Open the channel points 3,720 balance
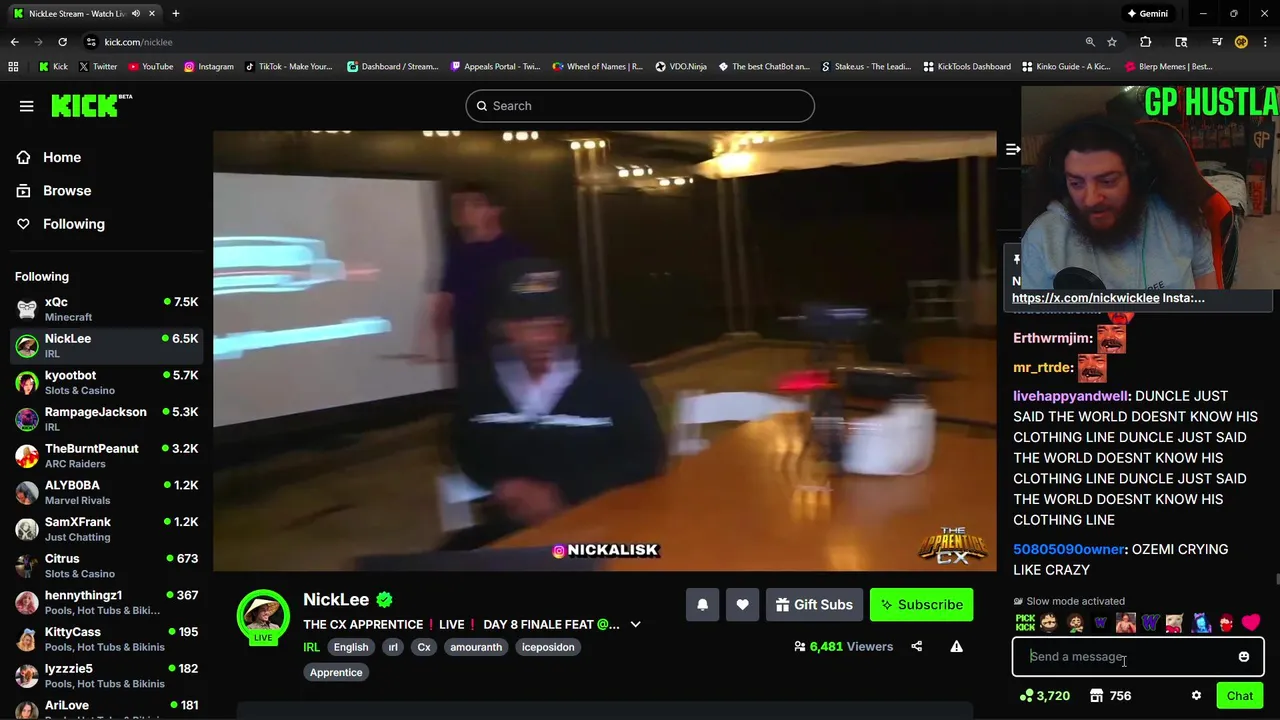Image resolution: width=1280 pixels, height=720 pixels. 1045,696
